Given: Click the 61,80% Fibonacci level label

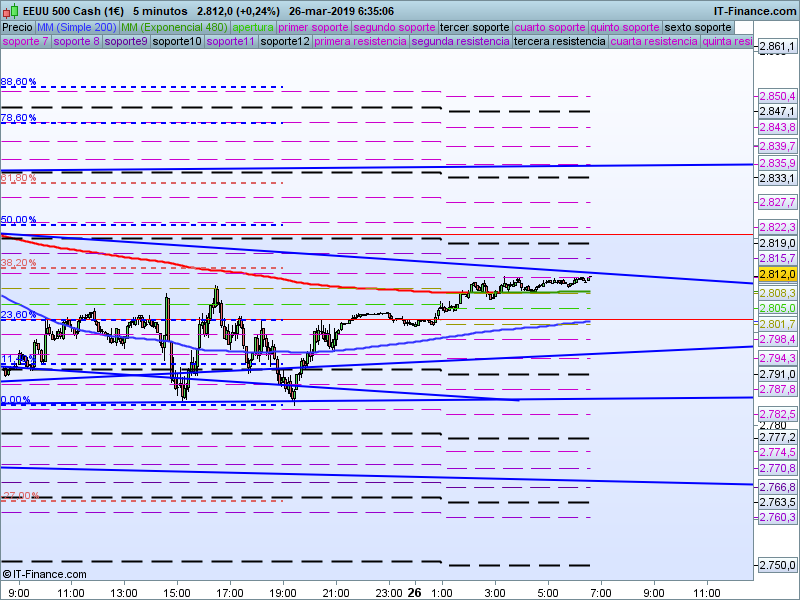Looking at the screenshot, I should point(18,178).
